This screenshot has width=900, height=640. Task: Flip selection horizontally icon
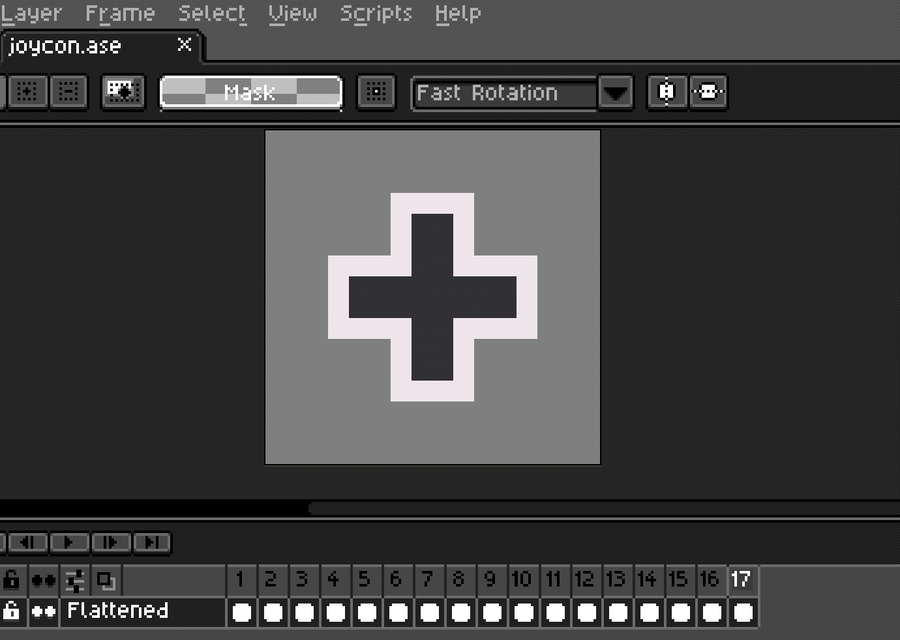click(666, 92)
